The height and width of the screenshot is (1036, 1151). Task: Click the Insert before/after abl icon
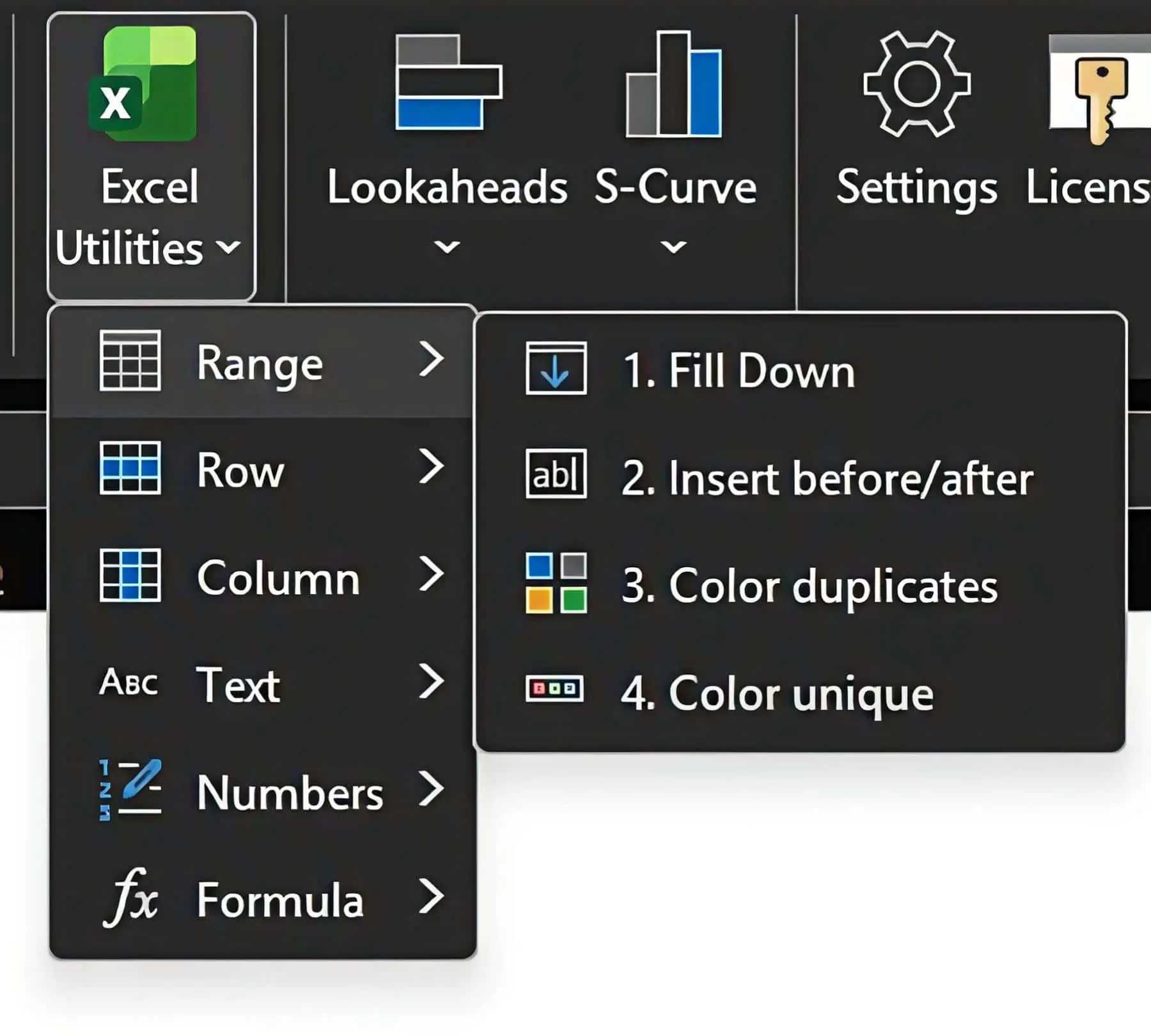[x=556, y=474]
